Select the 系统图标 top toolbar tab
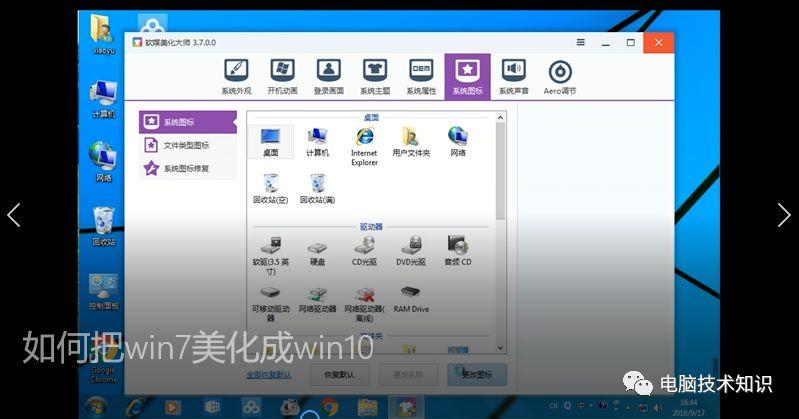This screenshot has width=799, height=419. coord(467,76)
